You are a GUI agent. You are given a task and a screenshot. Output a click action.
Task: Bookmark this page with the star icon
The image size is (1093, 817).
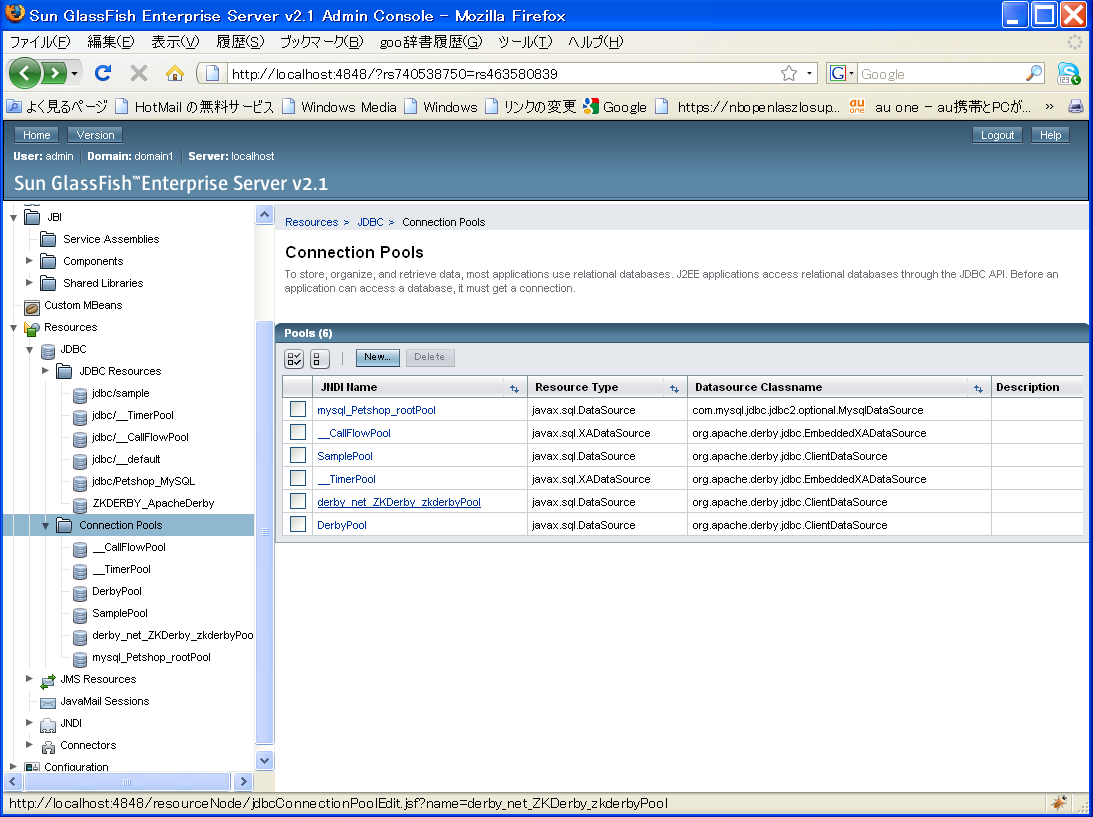(788, 73)
